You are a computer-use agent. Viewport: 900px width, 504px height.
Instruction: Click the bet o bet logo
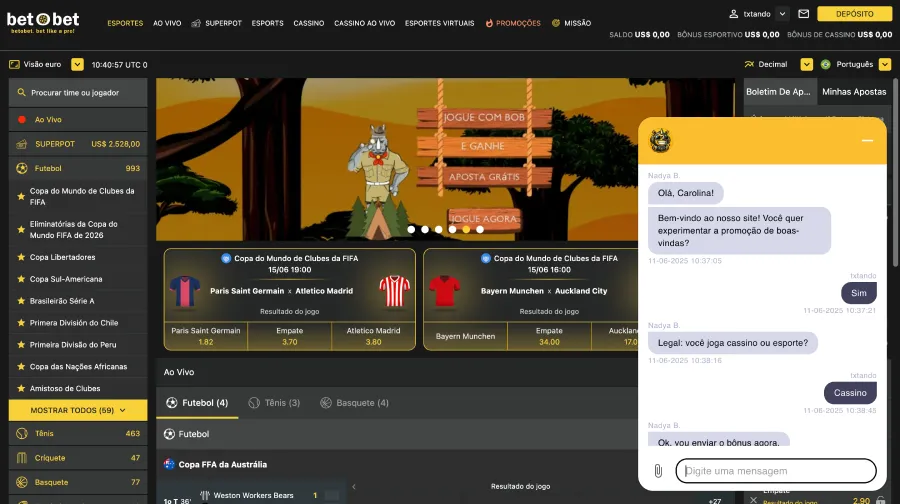[43, 22]
